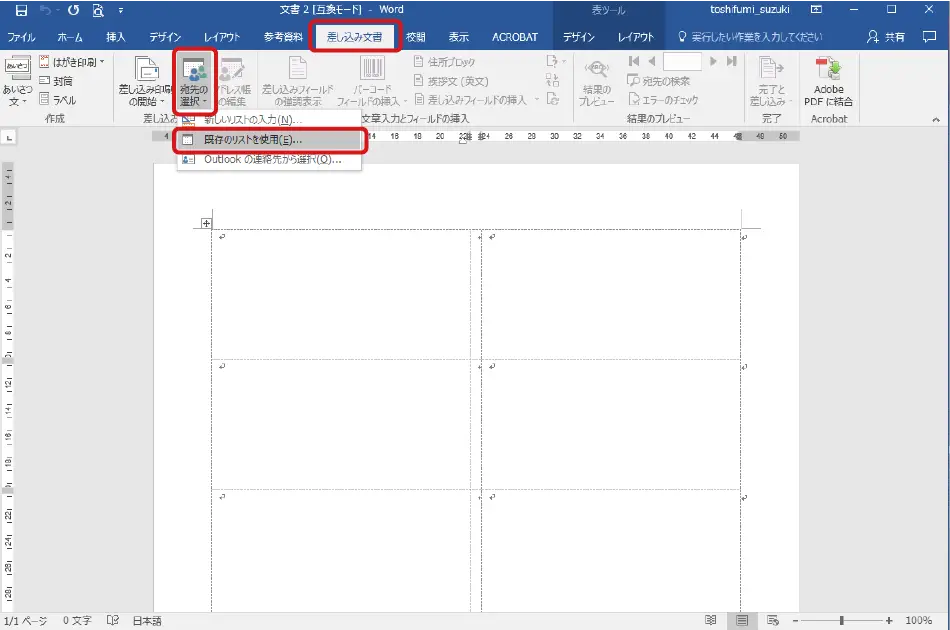Switch to the 挿入 tab
The height and width of the screenshot is (630, 950).
point(116,37)
